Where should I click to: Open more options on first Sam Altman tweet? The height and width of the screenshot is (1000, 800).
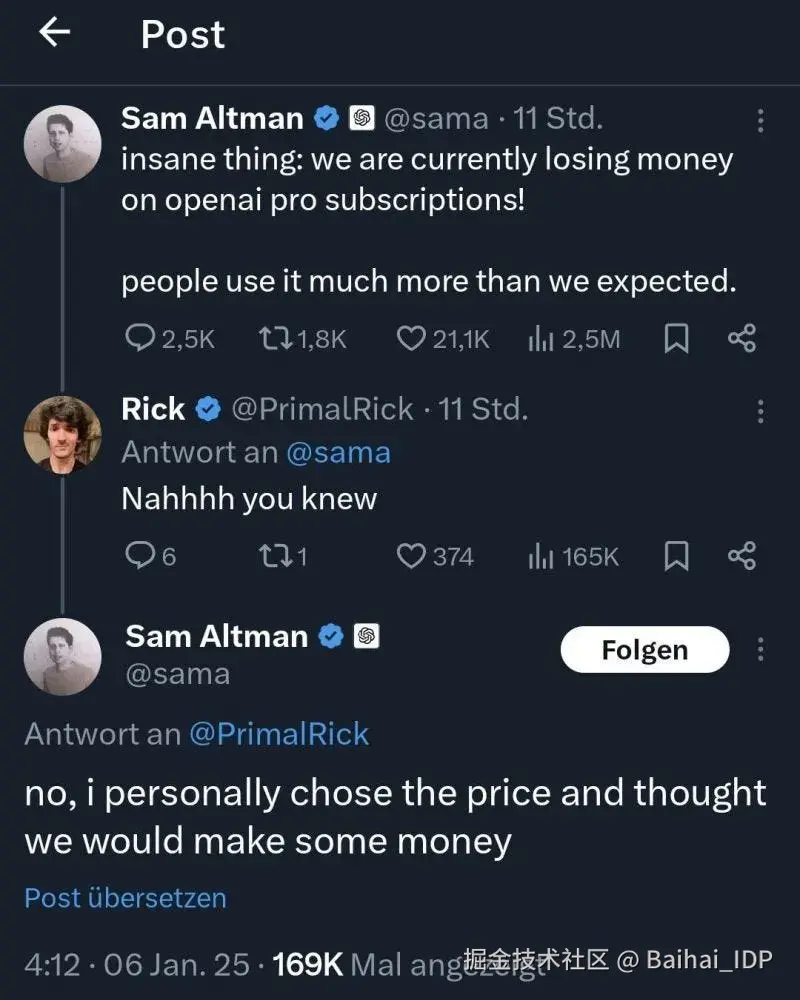pos(760,121)
